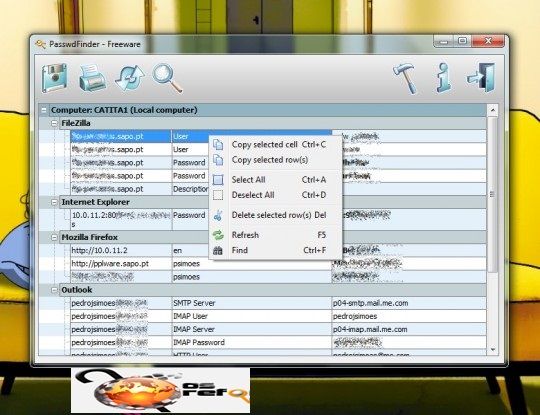Image resolution: width=540 pixels, height=415 pixels.
Task: Collapse the Mozilla Firefox group
Action: click(54, 237)
